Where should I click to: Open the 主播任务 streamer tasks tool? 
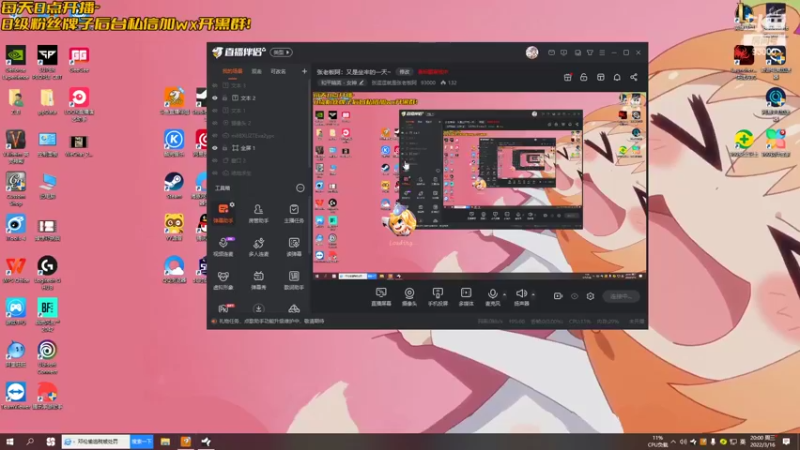(x=293, y=213)
